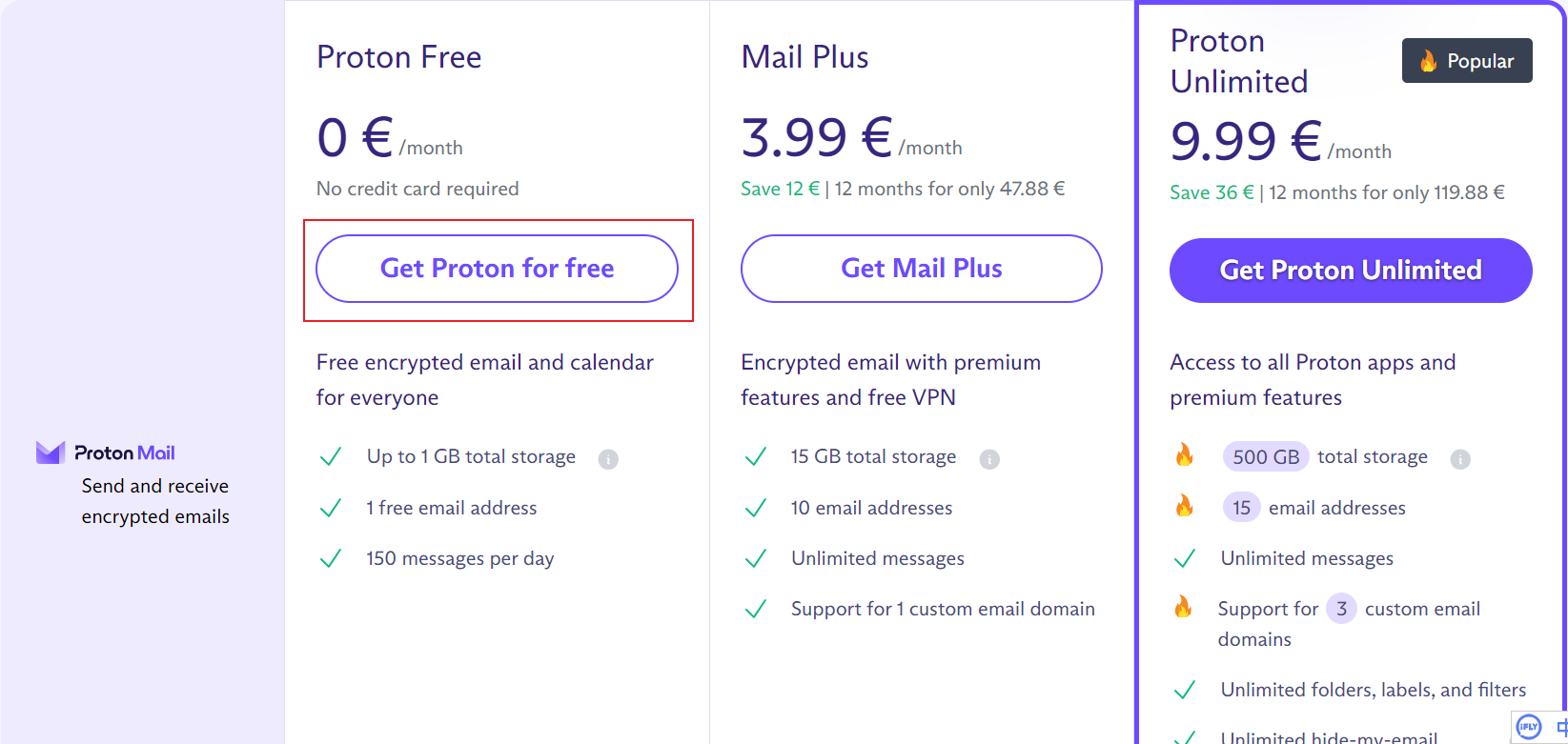The width and height of the screenshot is (1568, 744).
Task: Click checkmark beside 10 email addresses
Action: (x=755, y=508)
